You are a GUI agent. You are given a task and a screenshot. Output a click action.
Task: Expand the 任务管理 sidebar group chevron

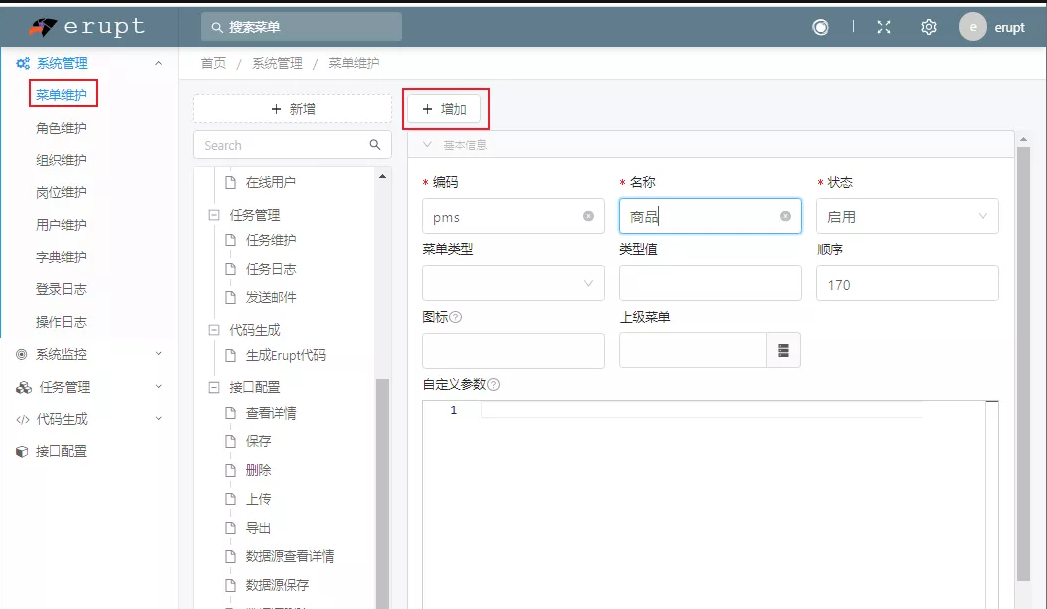pyautogui.click(x=158, y=387)
